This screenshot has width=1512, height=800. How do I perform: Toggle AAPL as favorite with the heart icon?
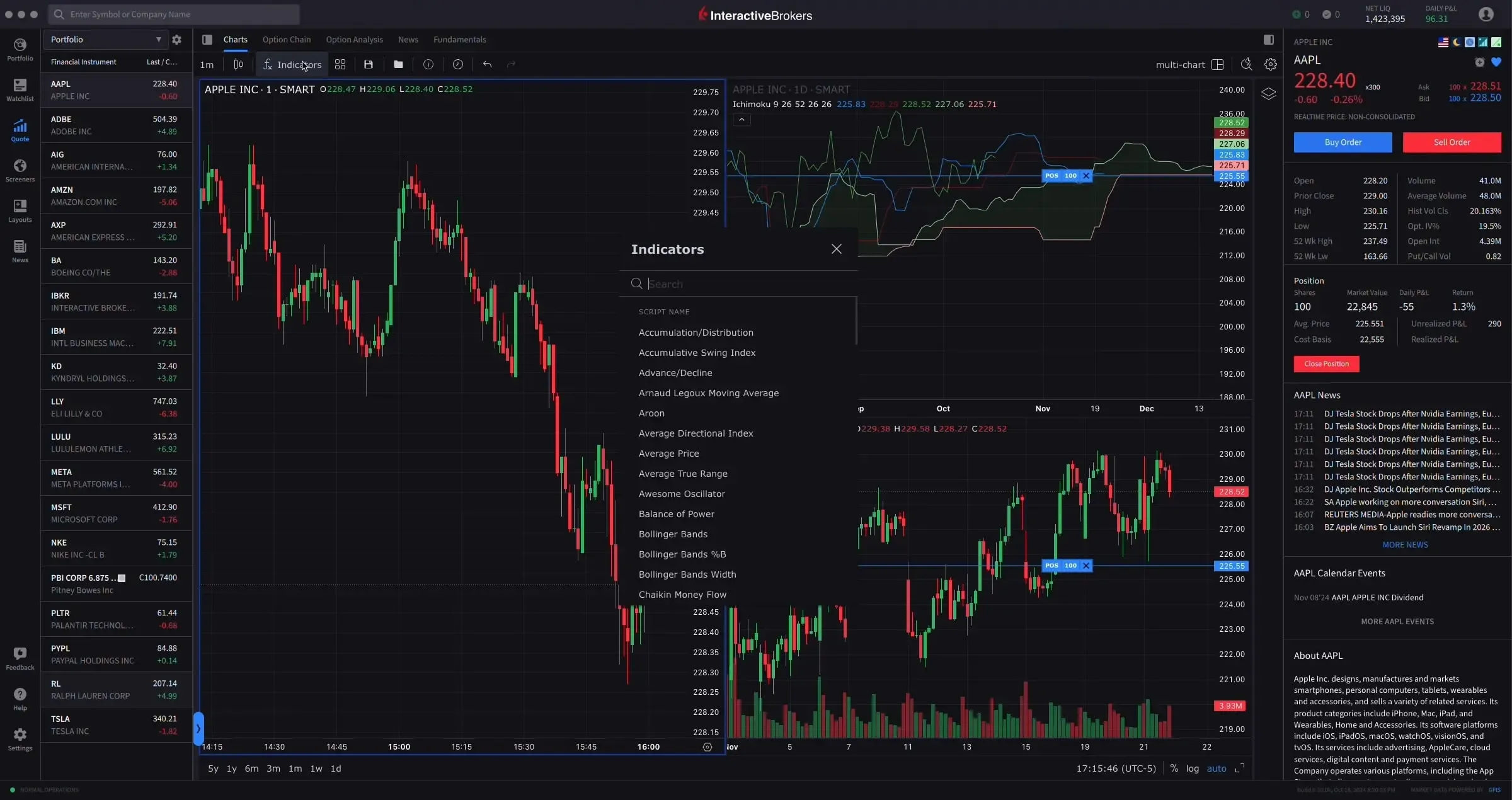click(1498, 61)
